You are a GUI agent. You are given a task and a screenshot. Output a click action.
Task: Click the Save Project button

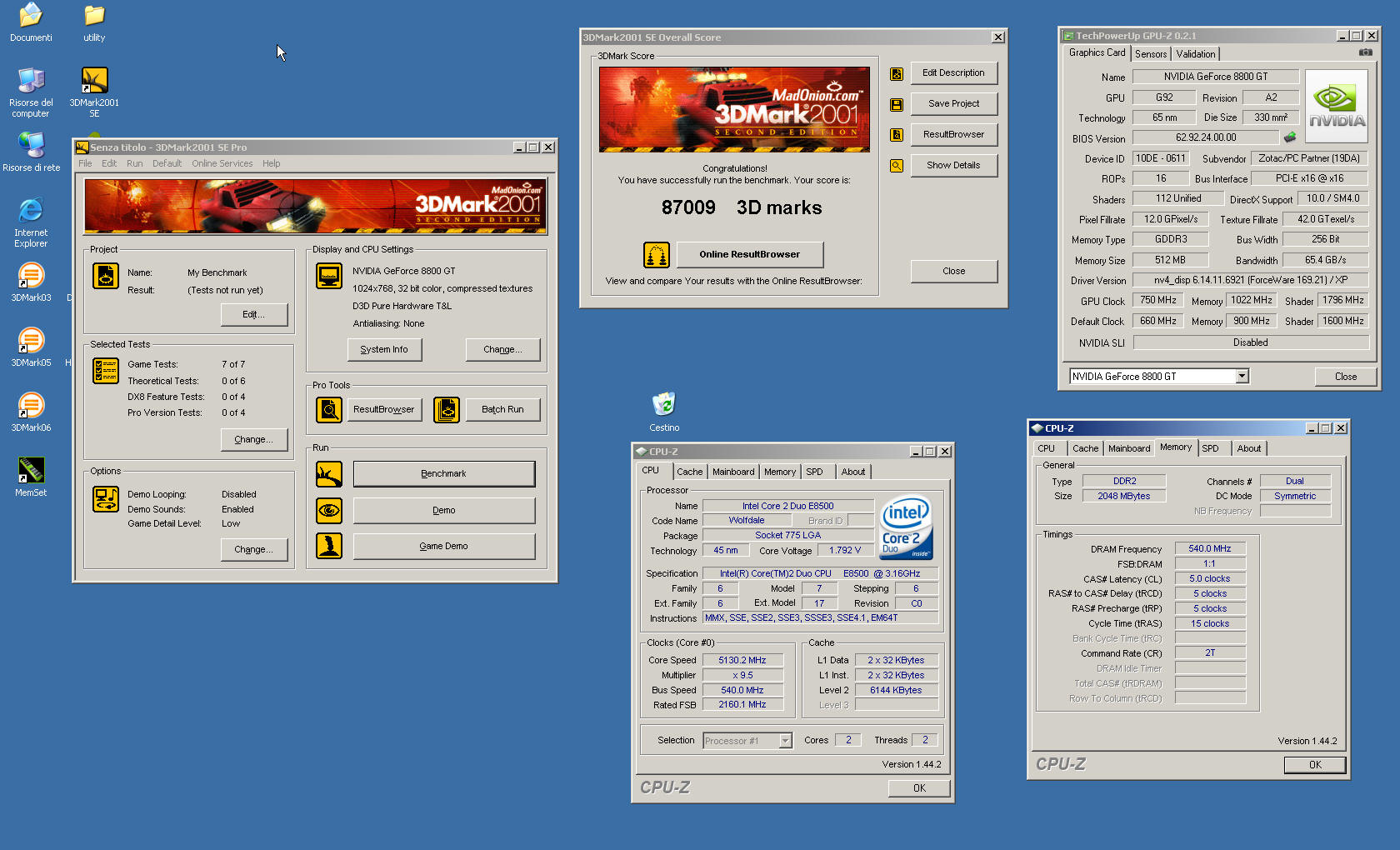coord(954,104)
